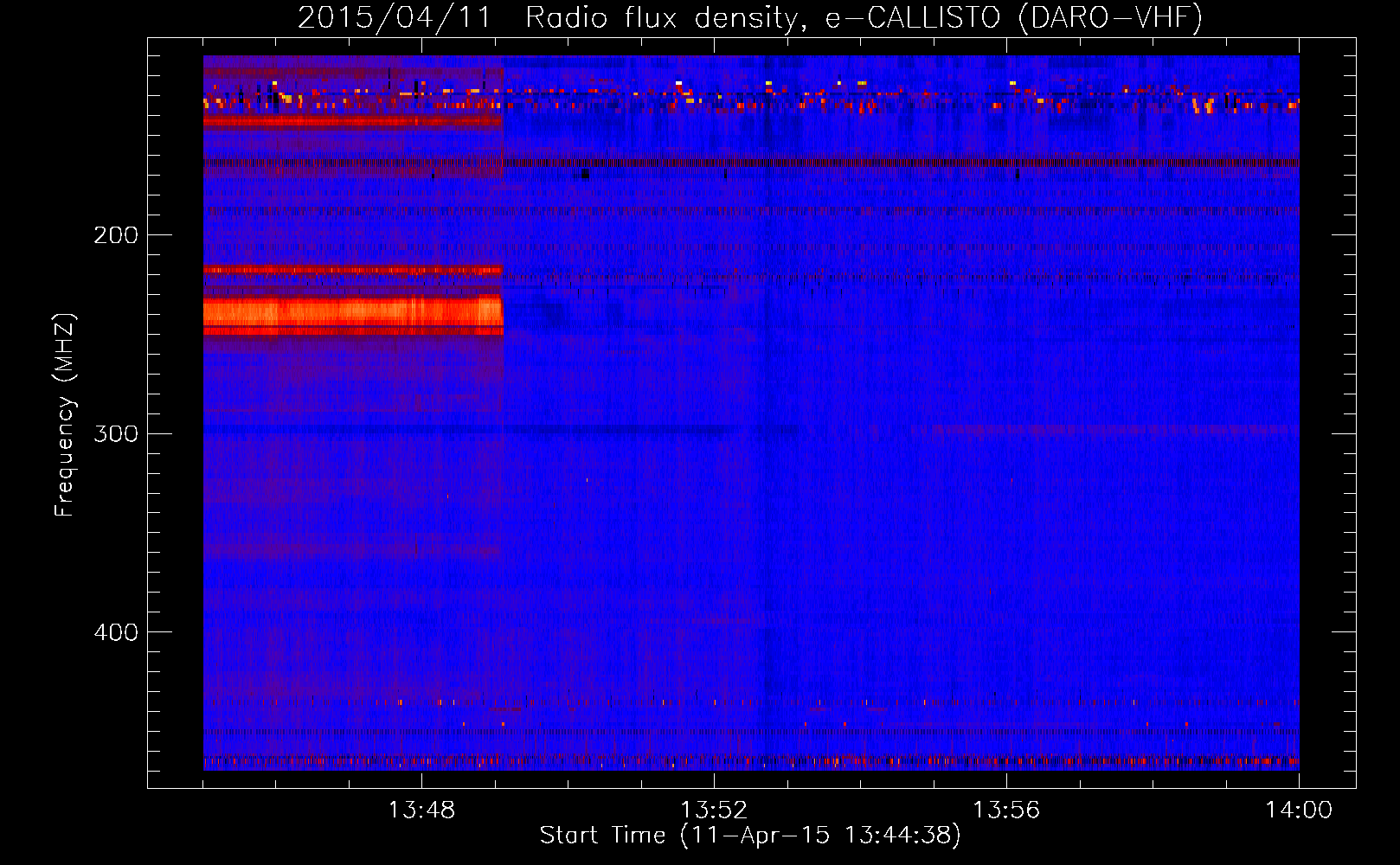Click the 400 frequency tick label
This screenshot has height=865, width=1400.
coord(116,632)
